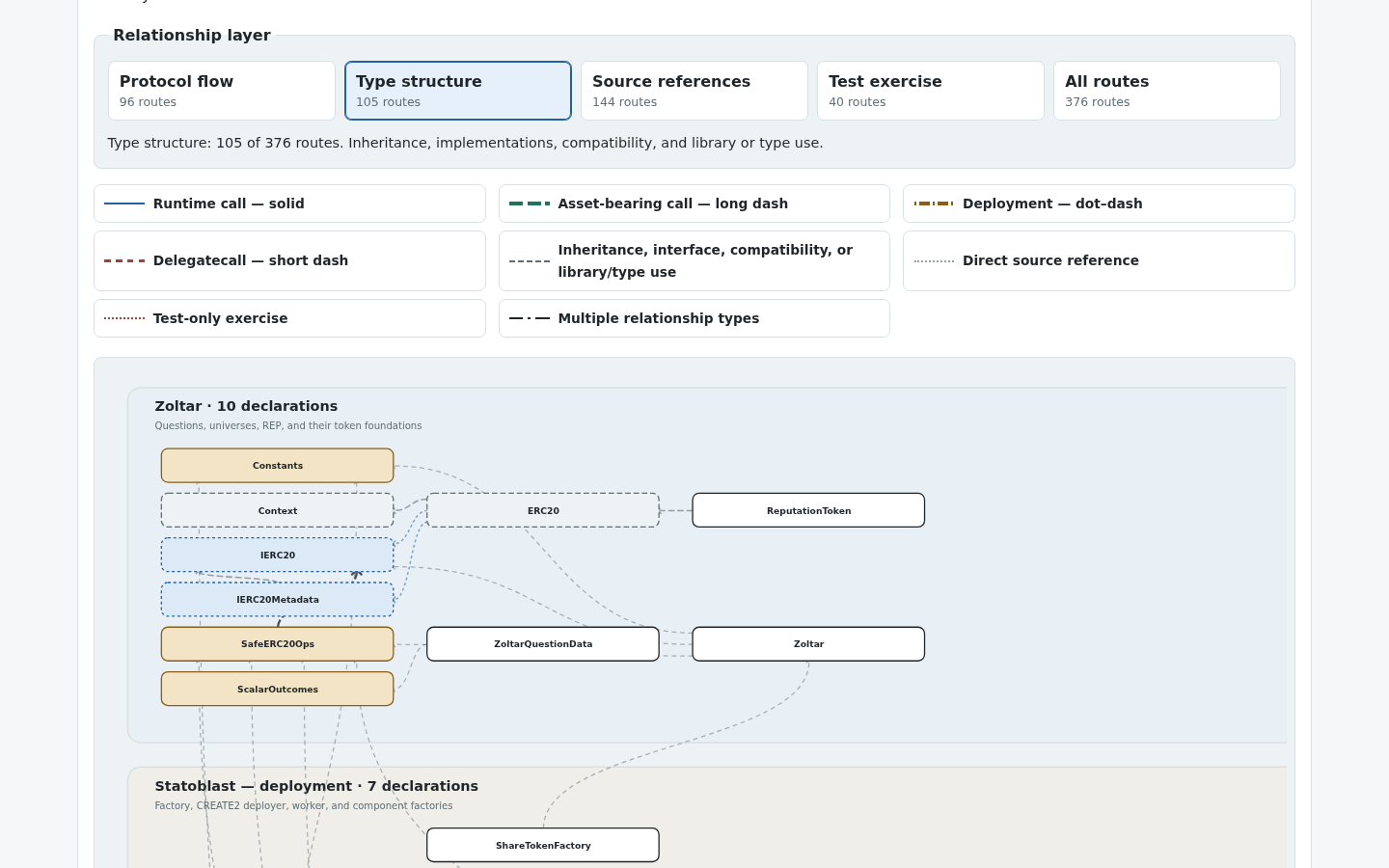Select the ReputationToken node
The width and height of the screenshot is (1389, 868).
tap(808, 510)
